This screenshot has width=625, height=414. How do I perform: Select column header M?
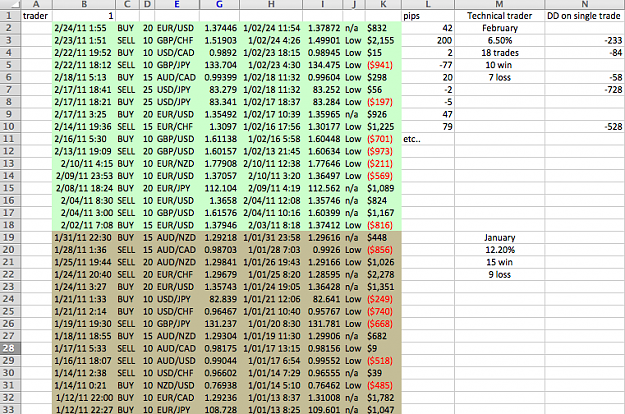(x=499, y=4)
